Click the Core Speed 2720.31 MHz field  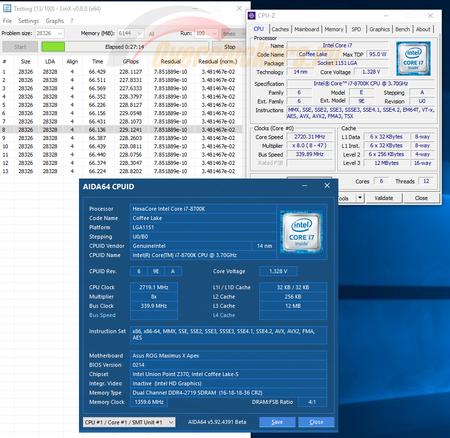(310, 137)
